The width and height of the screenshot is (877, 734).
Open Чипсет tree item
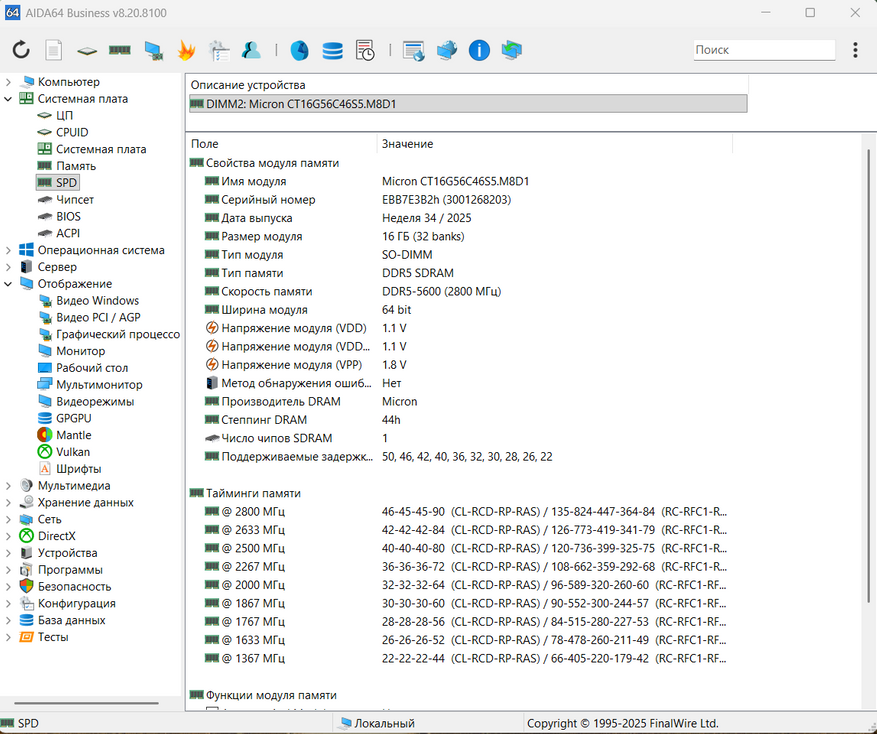tap(75, 199)
